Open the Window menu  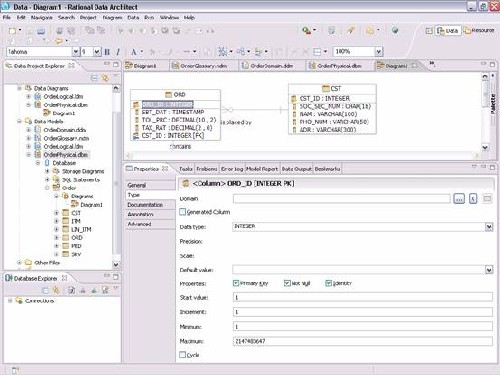pyautogui.click(x=169, y=17)
